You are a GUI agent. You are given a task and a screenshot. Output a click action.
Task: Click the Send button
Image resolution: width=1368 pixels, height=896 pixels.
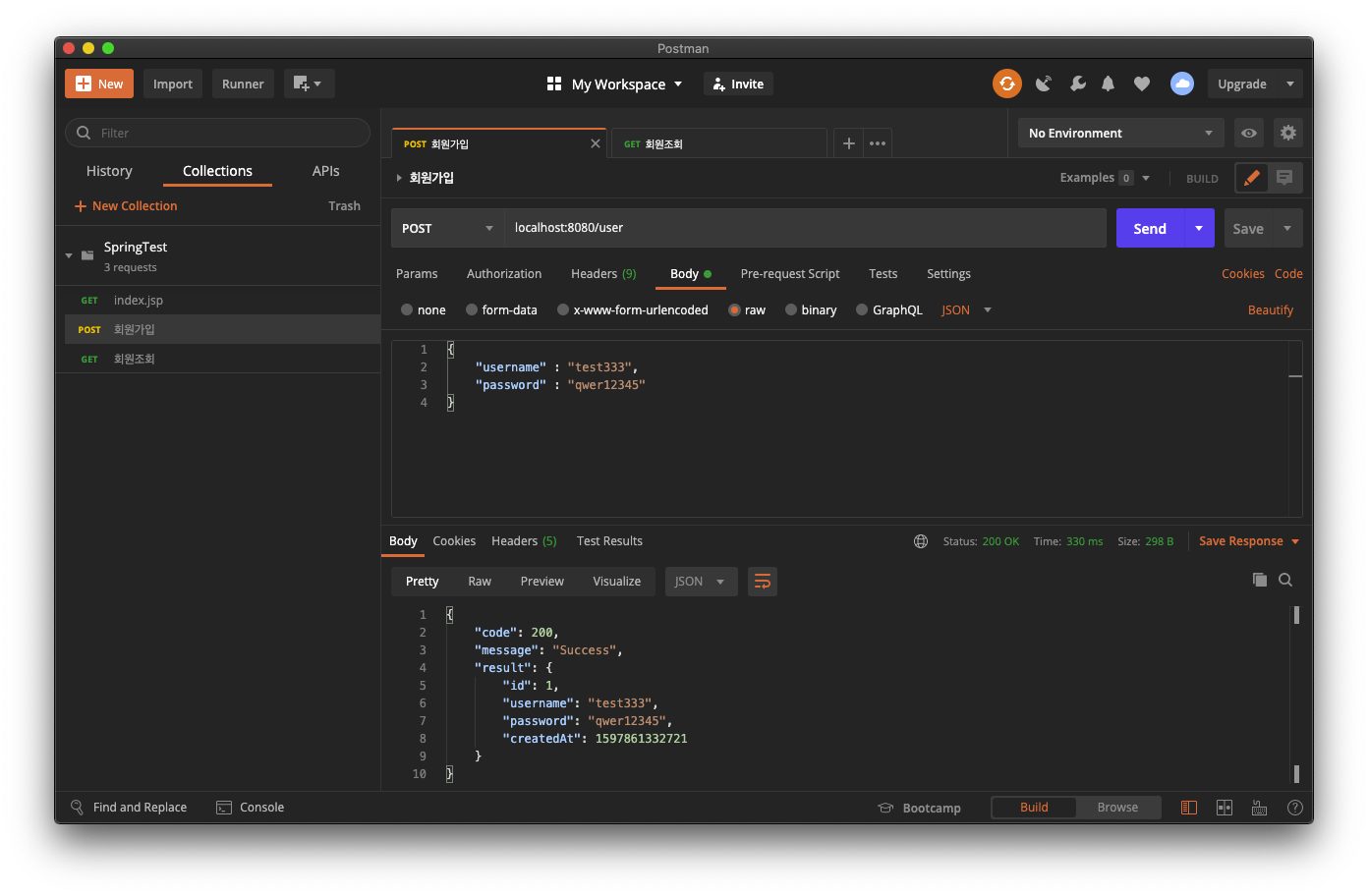click(x=1150, y=228)
